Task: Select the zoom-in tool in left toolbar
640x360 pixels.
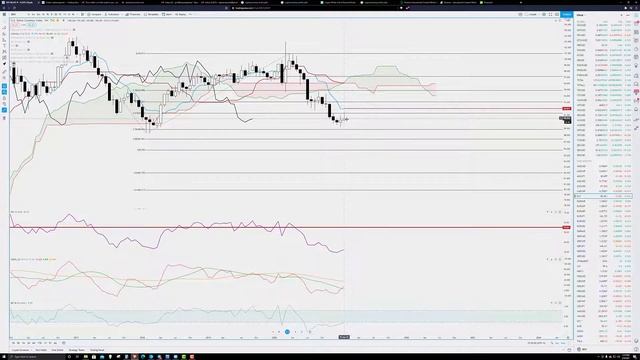Action: 4,78
